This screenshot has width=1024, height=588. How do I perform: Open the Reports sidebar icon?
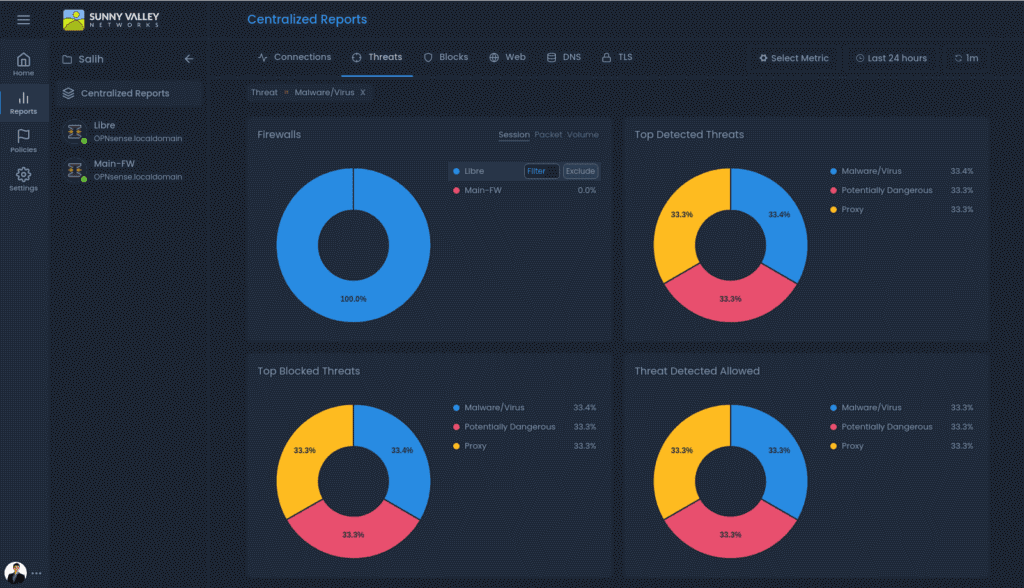pyautogui.click(x=22, y=101)
